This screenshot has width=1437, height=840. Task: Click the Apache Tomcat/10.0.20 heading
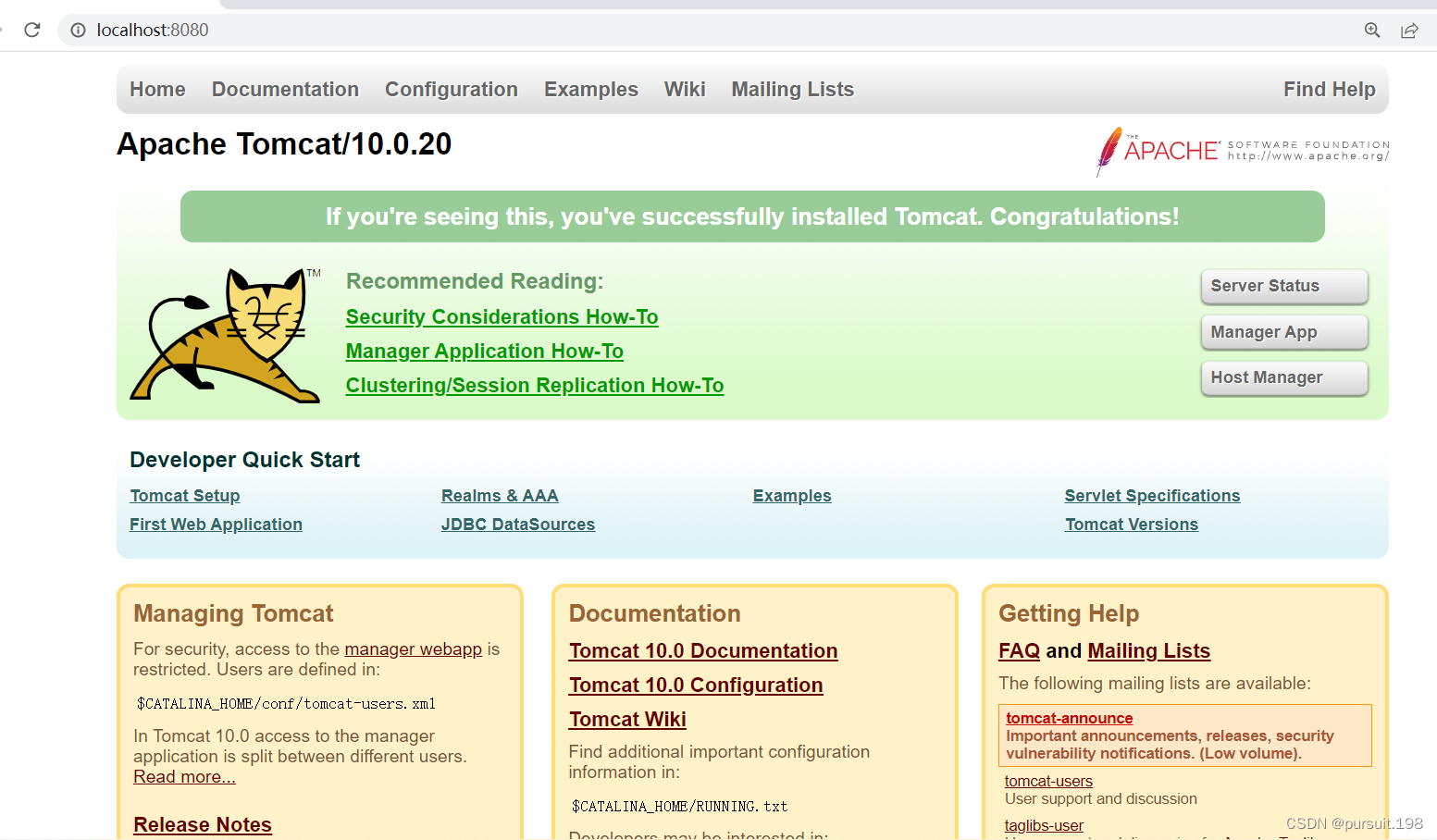click(284, 144)
